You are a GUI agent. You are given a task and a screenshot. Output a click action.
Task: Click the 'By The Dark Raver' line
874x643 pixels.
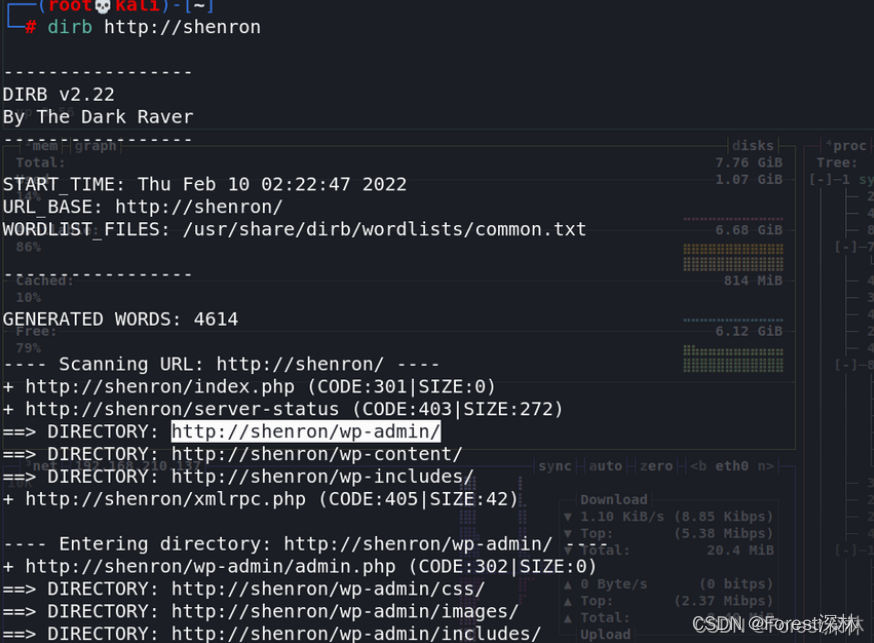[x=98, y=116]
